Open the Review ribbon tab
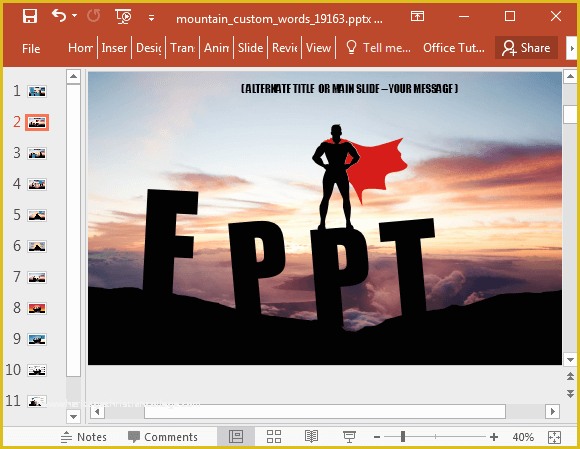The height and width of the screenshot is (449, 580). (284, 48)
